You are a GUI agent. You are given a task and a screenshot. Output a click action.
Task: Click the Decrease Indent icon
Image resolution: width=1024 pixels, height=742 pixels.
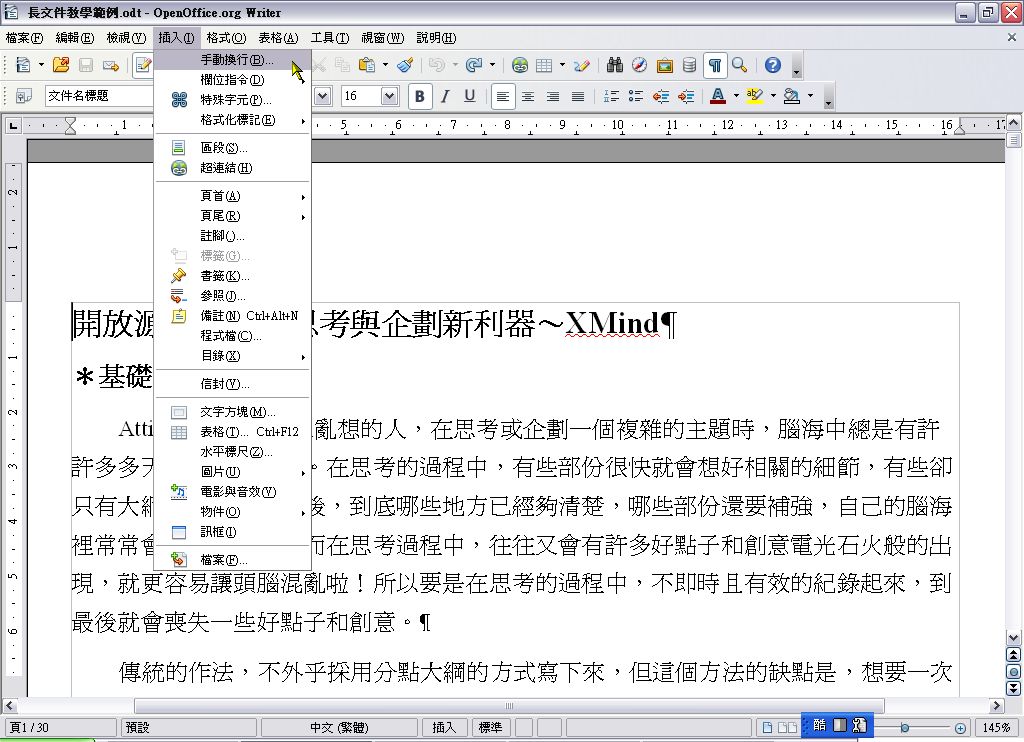coord(662,96)
